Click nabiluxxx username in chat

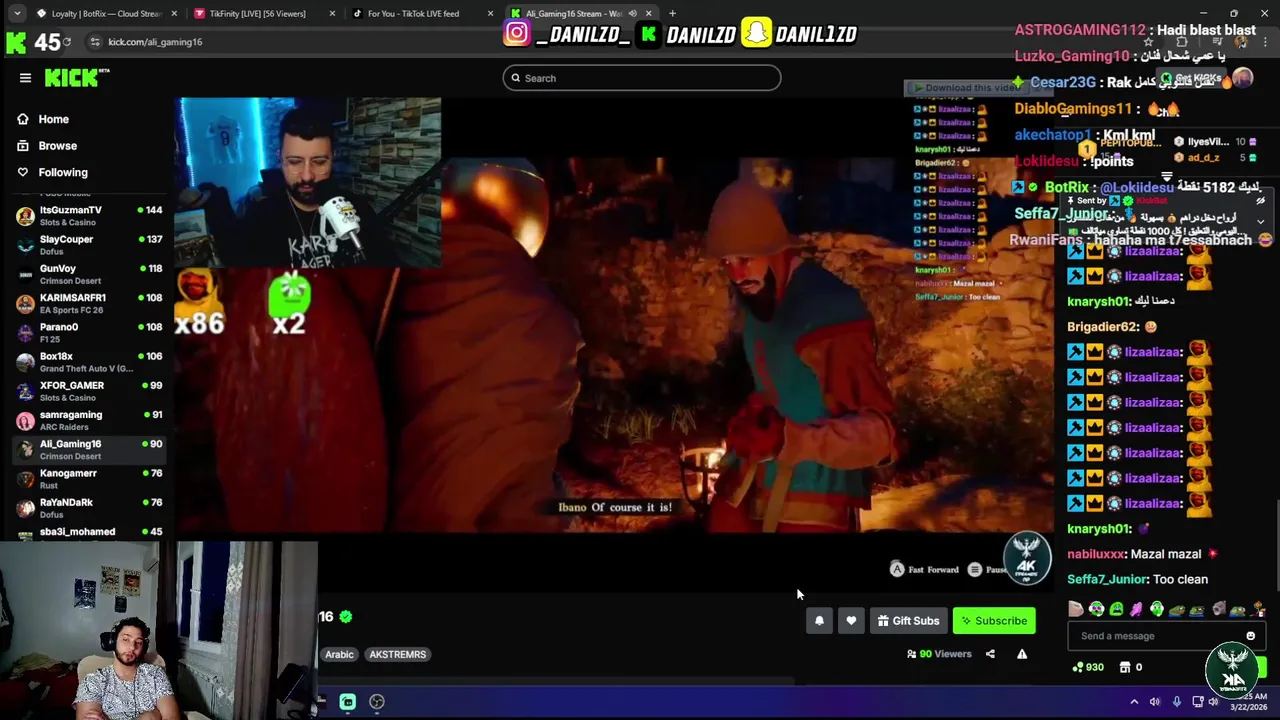click(x=1096, y=554)
